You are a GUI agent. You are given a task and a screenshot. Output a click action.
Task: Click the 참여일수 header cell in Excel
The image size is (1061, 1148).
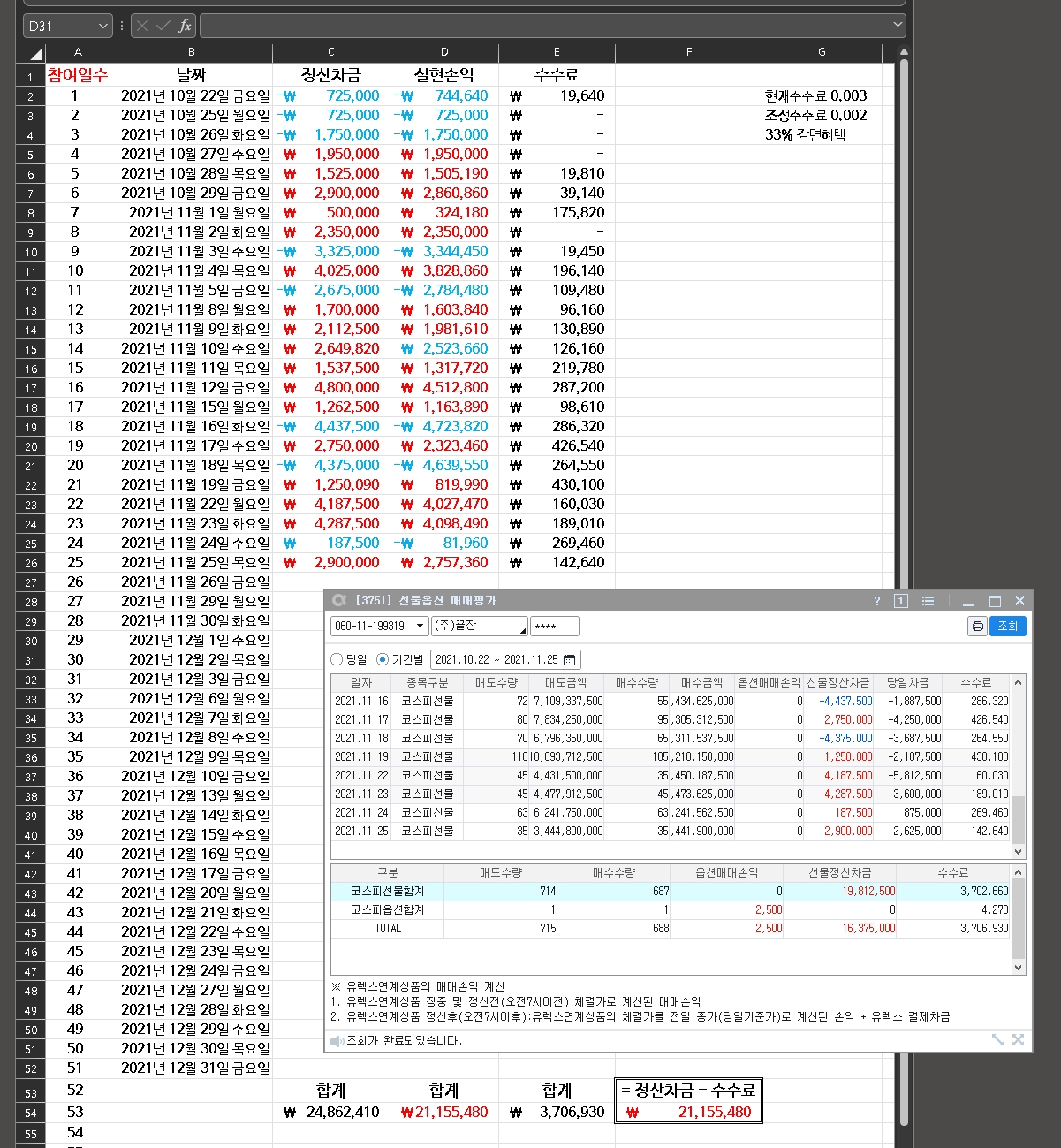pyautogui.click(x=78, y=76)
